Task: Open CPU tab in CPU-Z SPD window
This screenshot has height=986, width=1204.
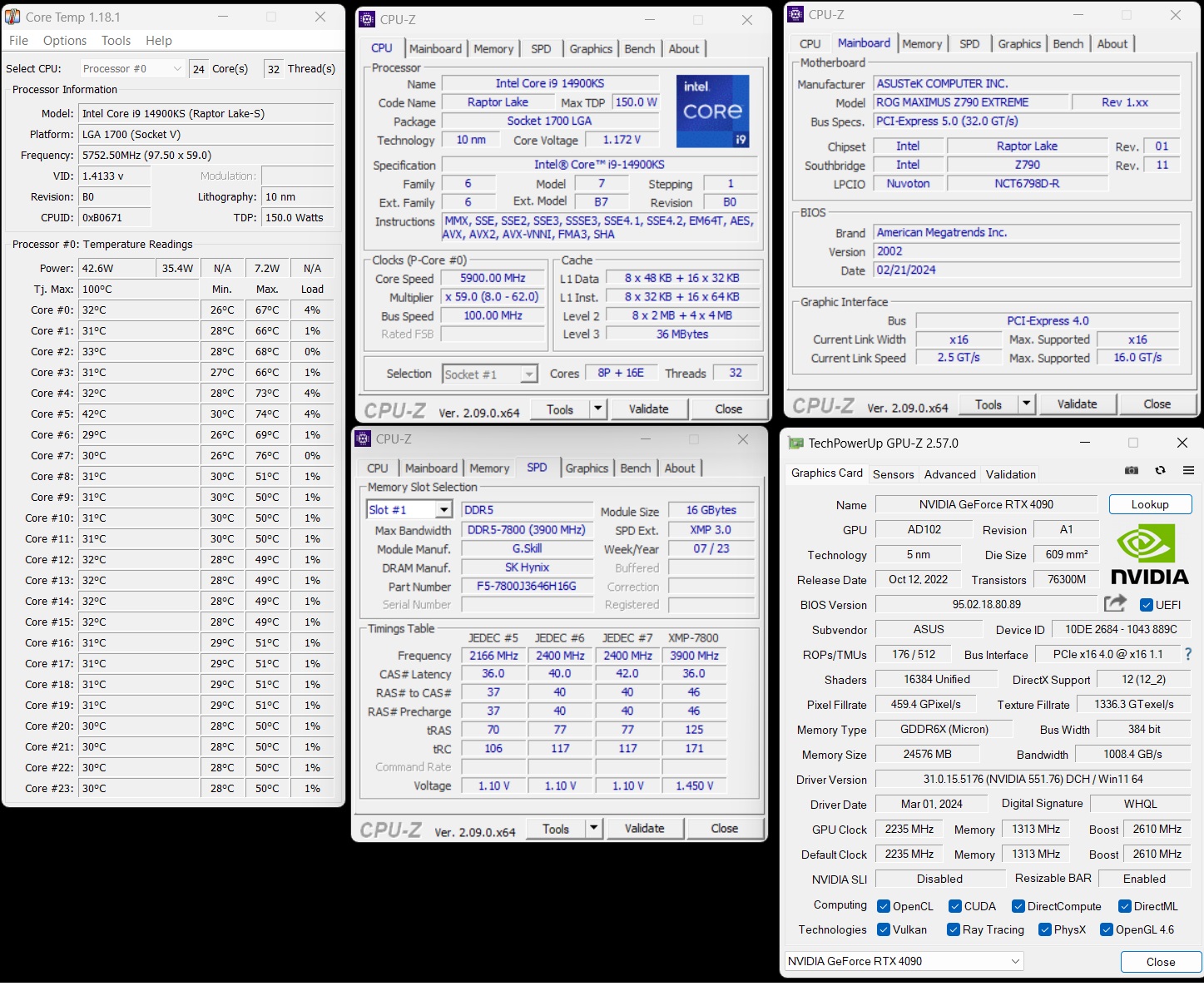Action: [x=378, y=468]
